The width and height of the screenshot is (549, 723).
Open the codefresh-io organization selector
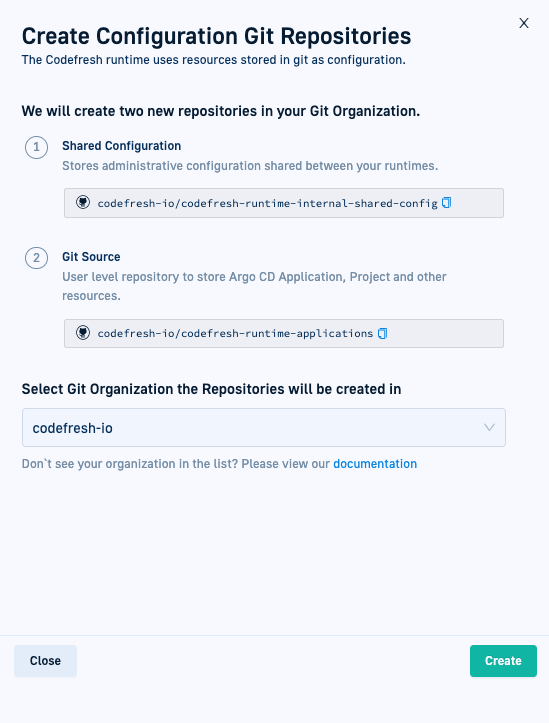click(x=264, y=427)
